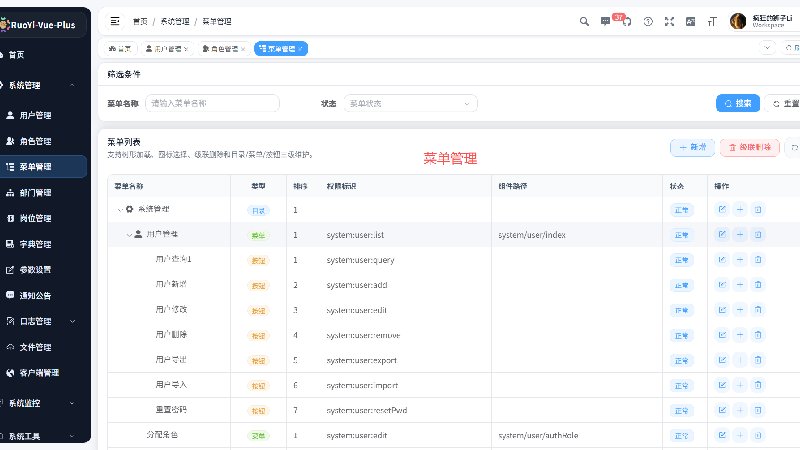
Task: Collapse 系统管理 row in menu table
Action: (120, 209)
